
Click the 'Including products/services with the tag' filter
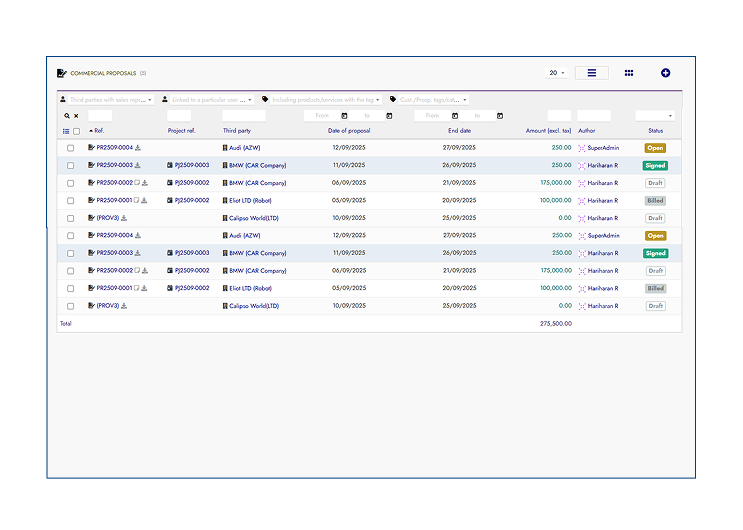(x=322, y=100)
